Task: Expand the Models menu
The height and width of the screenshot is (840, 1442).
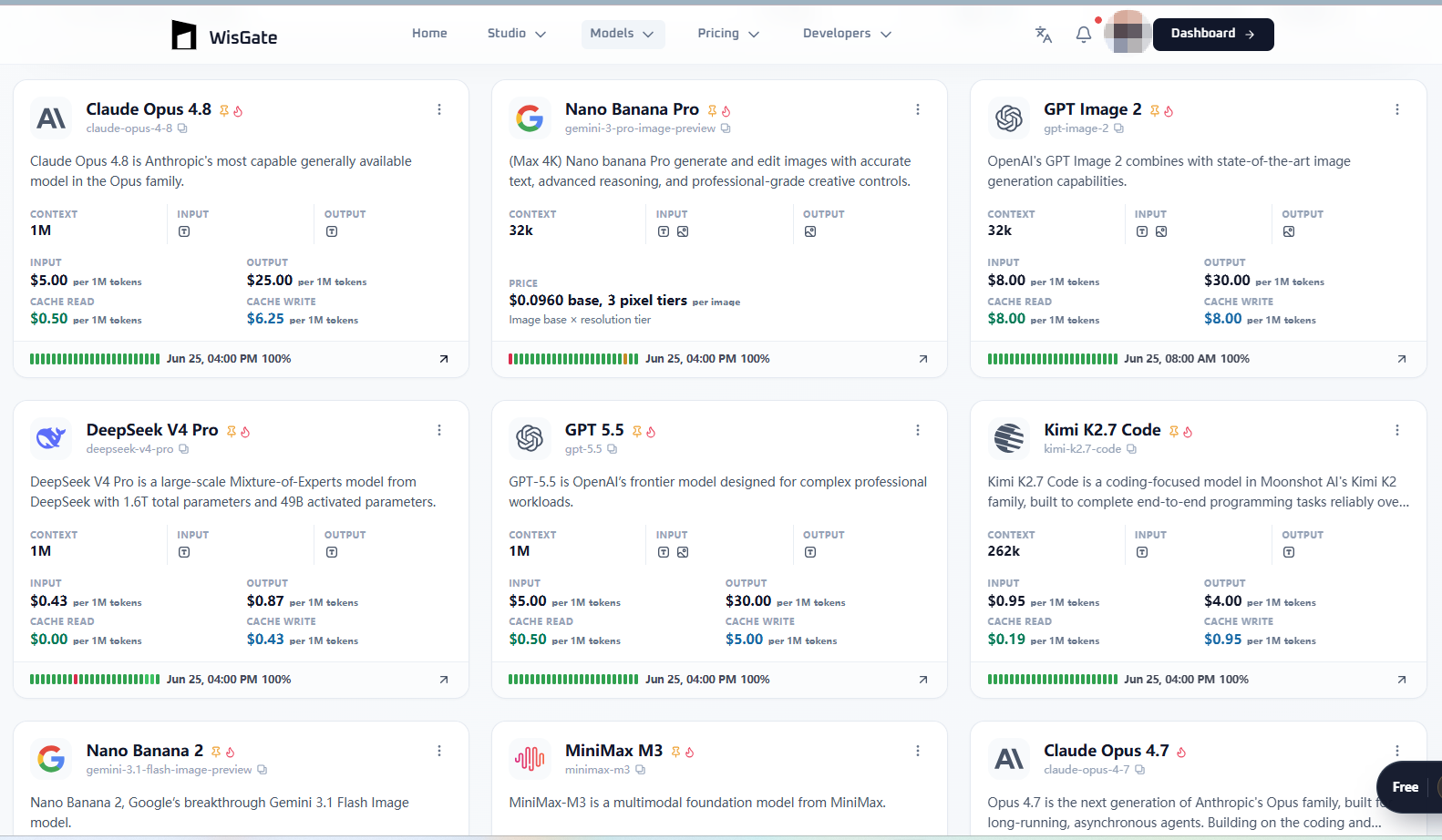Action: tap(623, 34)
